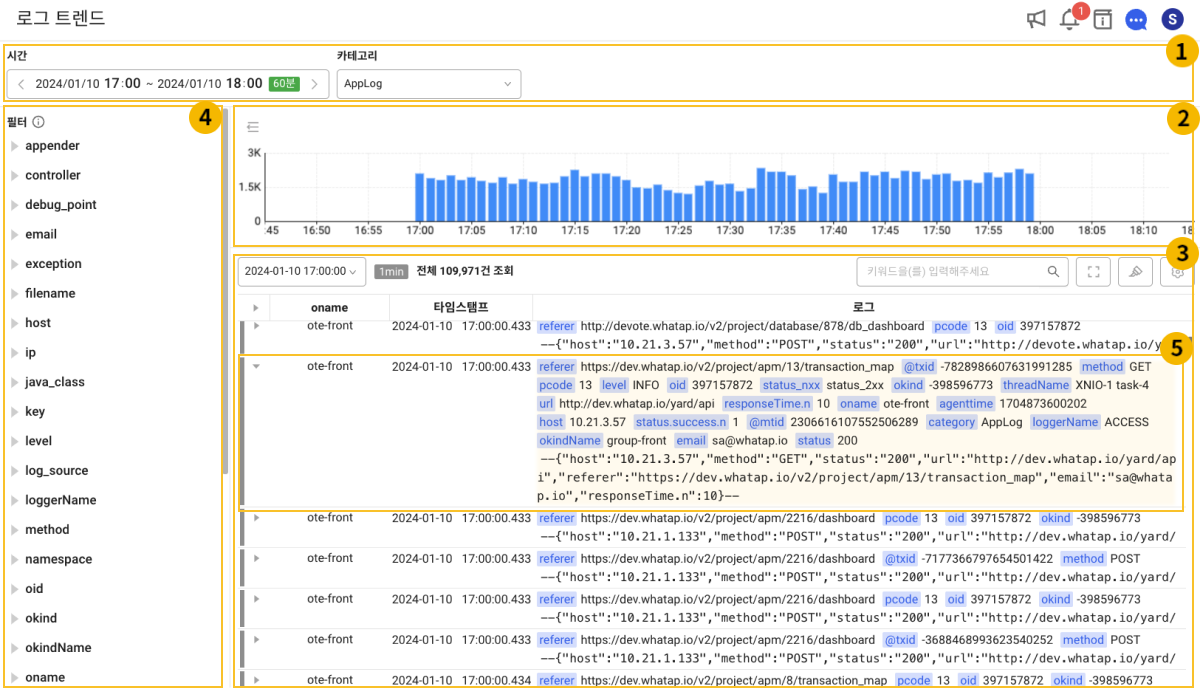Expand the okindName filter
Image resolution: width=1201 pixels, height=688 pixels.
click(x=15, y=648)
